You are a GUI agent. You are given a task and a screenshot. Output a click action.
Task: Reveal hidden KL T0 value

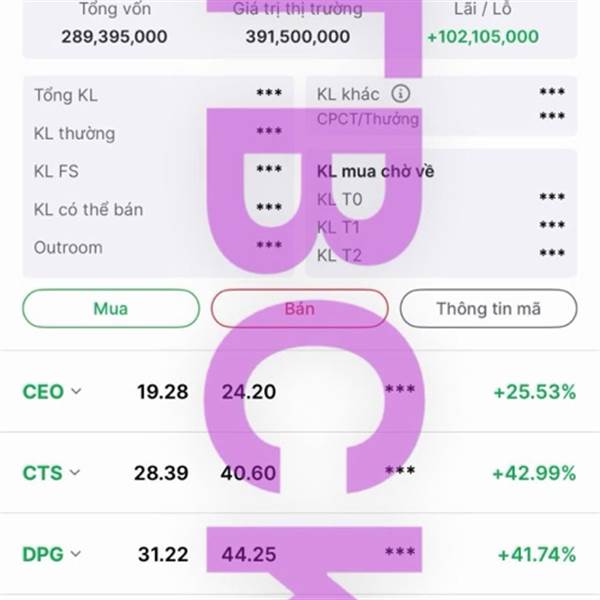pyautogui.click(x=552, y=197)
